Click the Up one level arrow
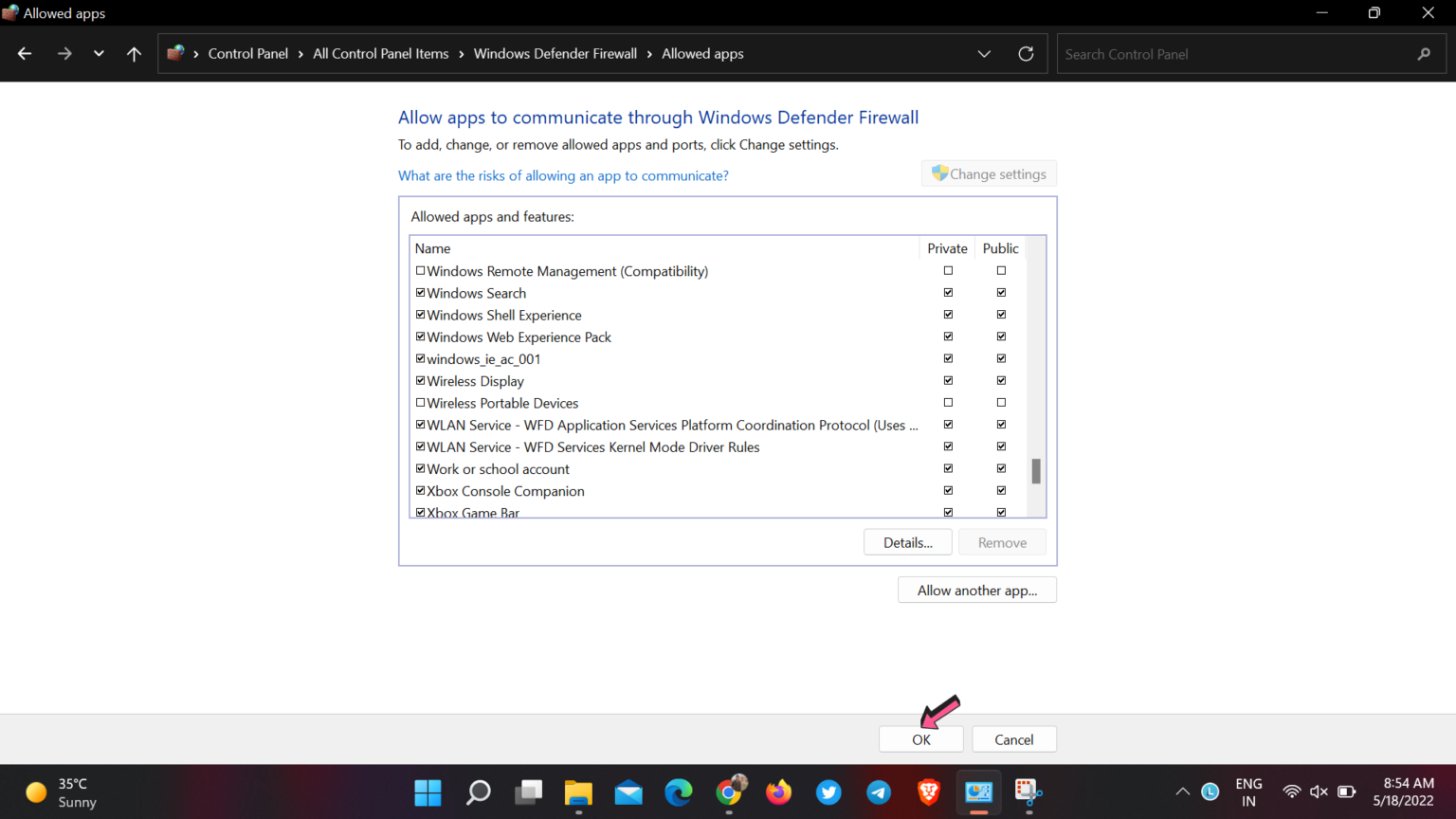The image size is (1456, 819). (134, 53)
